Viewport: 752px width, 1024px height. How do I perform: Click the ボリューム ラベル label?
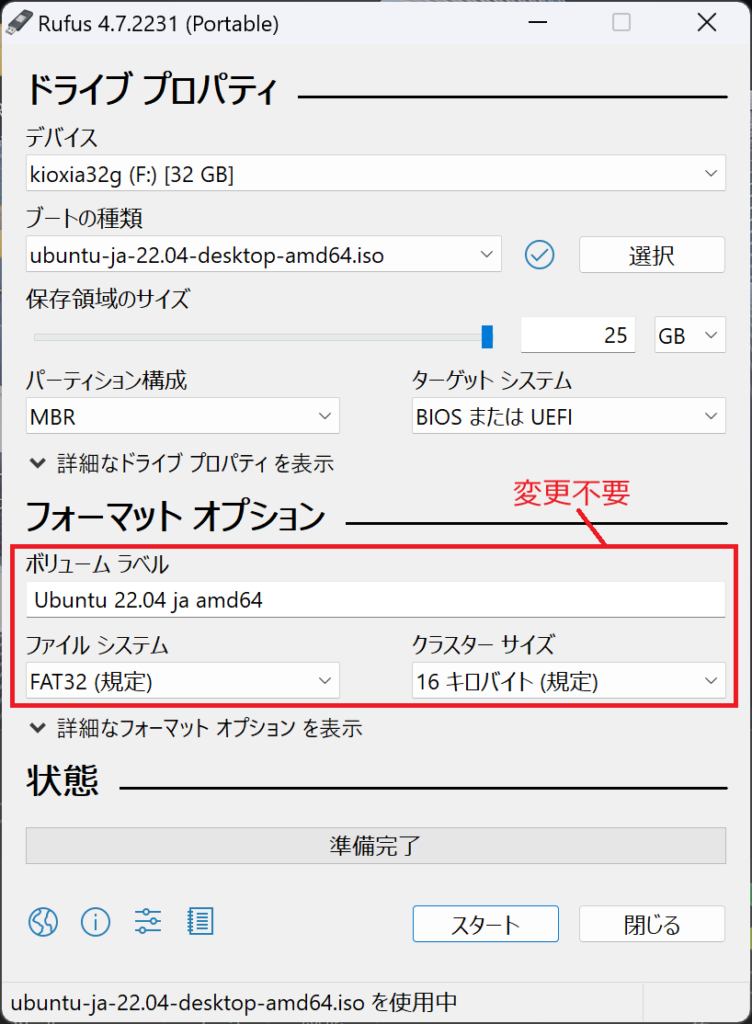coord(97,564)
